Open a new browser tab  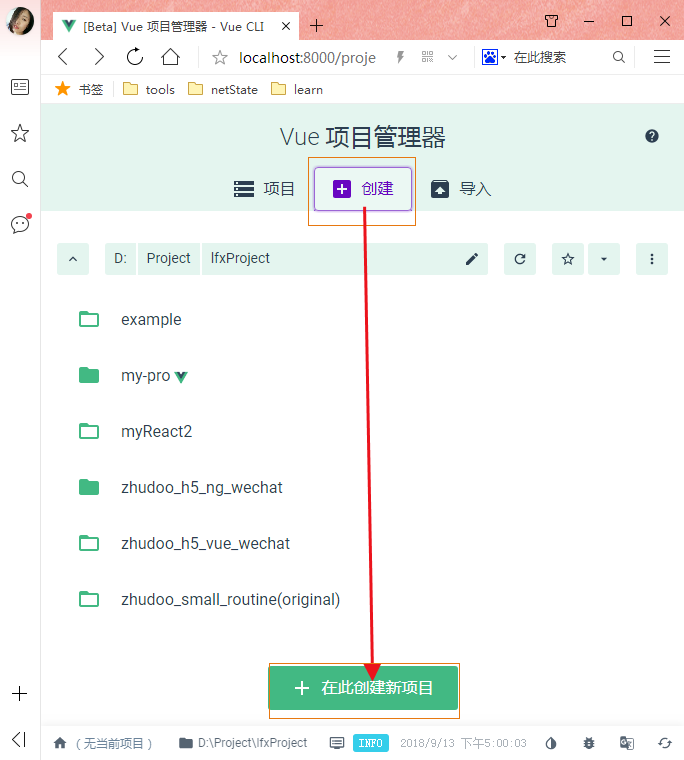coord(316,25)
